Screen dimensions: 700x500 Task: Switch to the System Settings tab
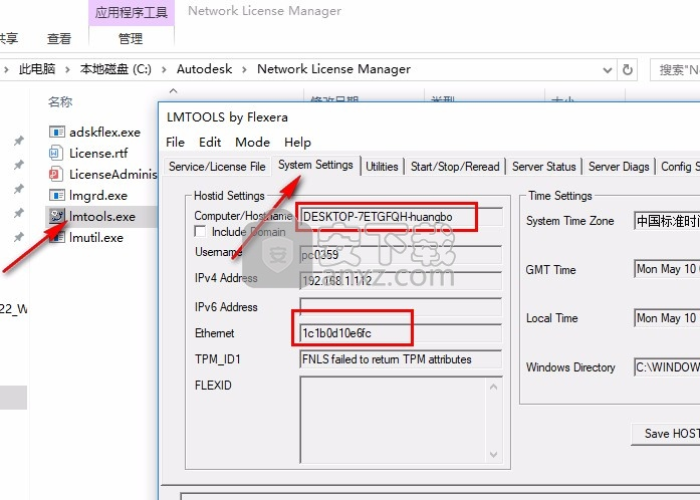(x=316, y=165)
